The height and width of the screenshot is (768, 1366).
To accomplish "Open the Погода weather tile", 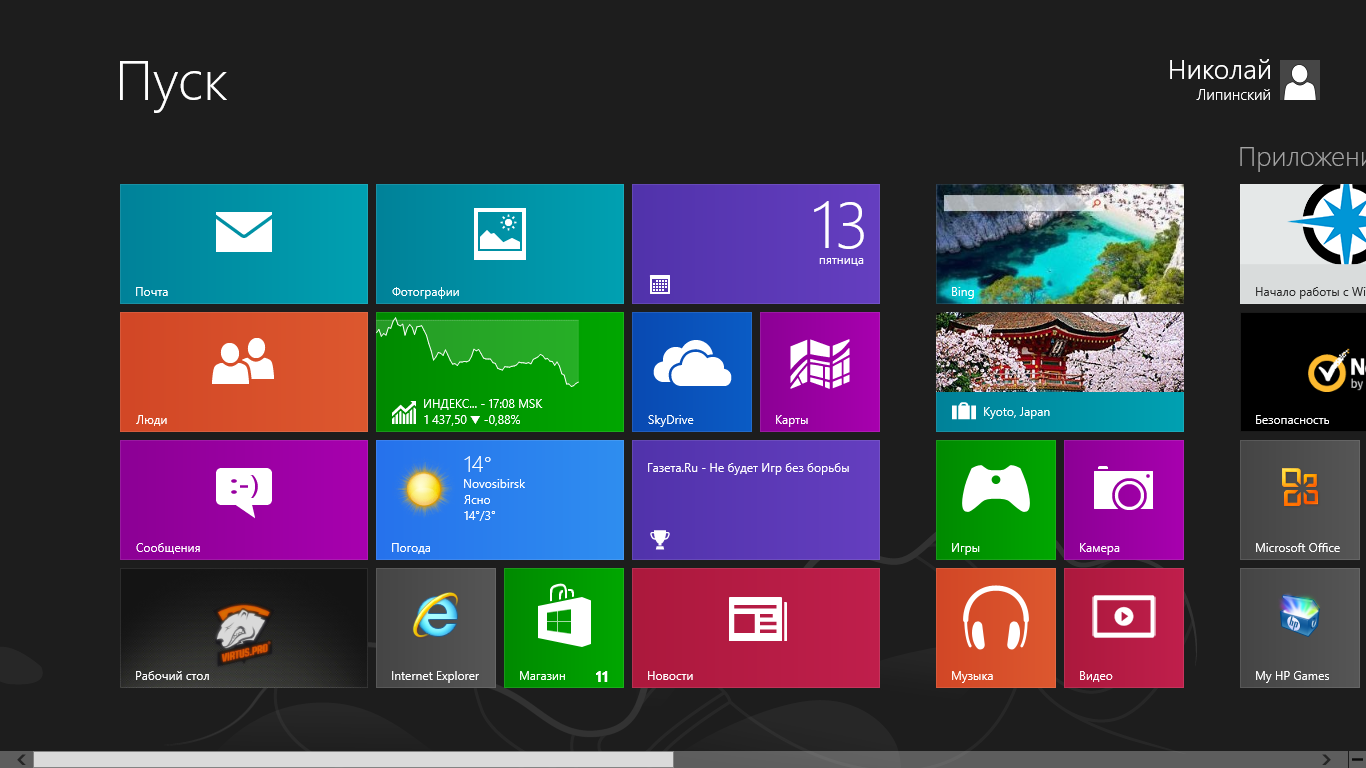I will (500, 500).
